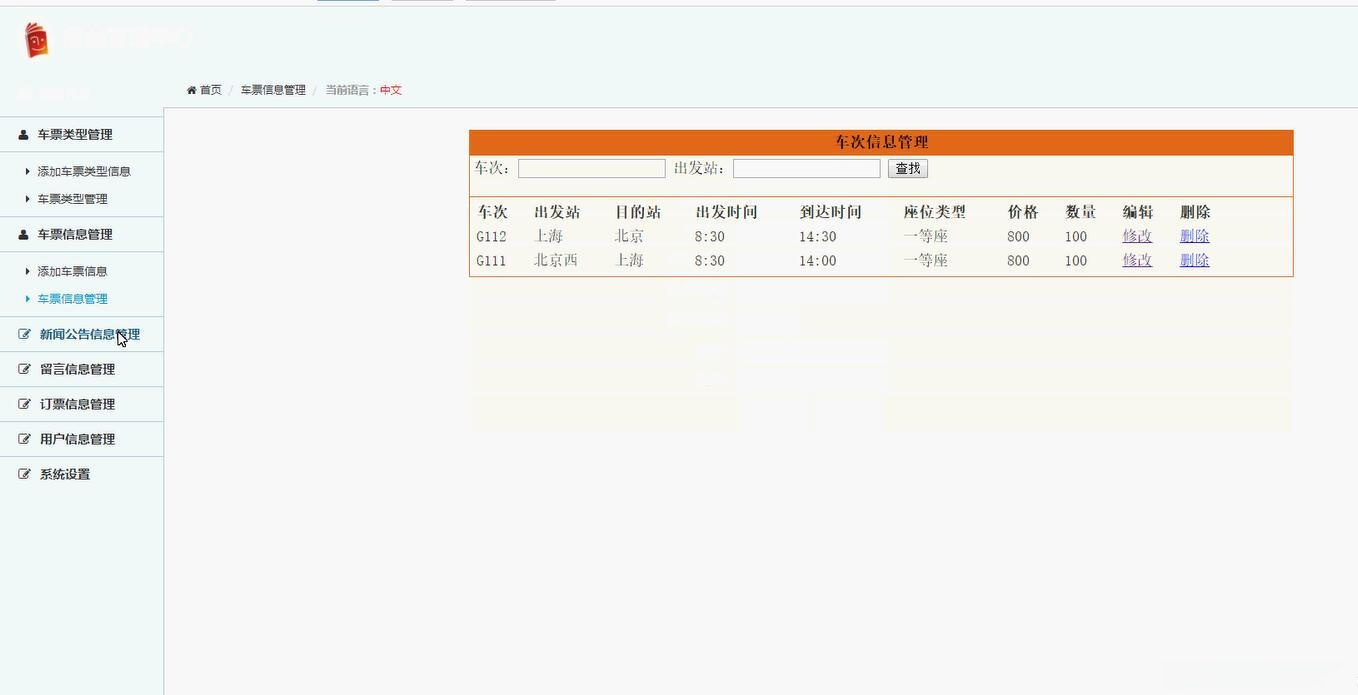Click 修改 link for train G111

coord(1137,260)
